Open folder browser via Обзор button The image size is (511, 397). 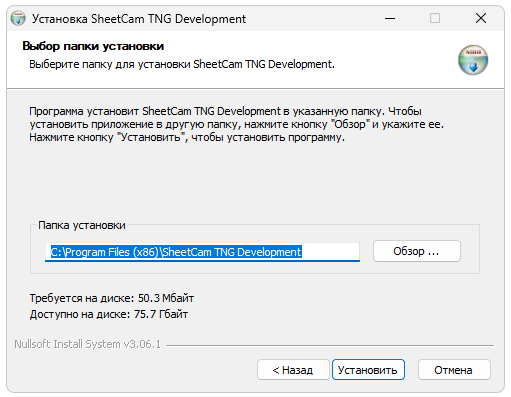point(417,251)
